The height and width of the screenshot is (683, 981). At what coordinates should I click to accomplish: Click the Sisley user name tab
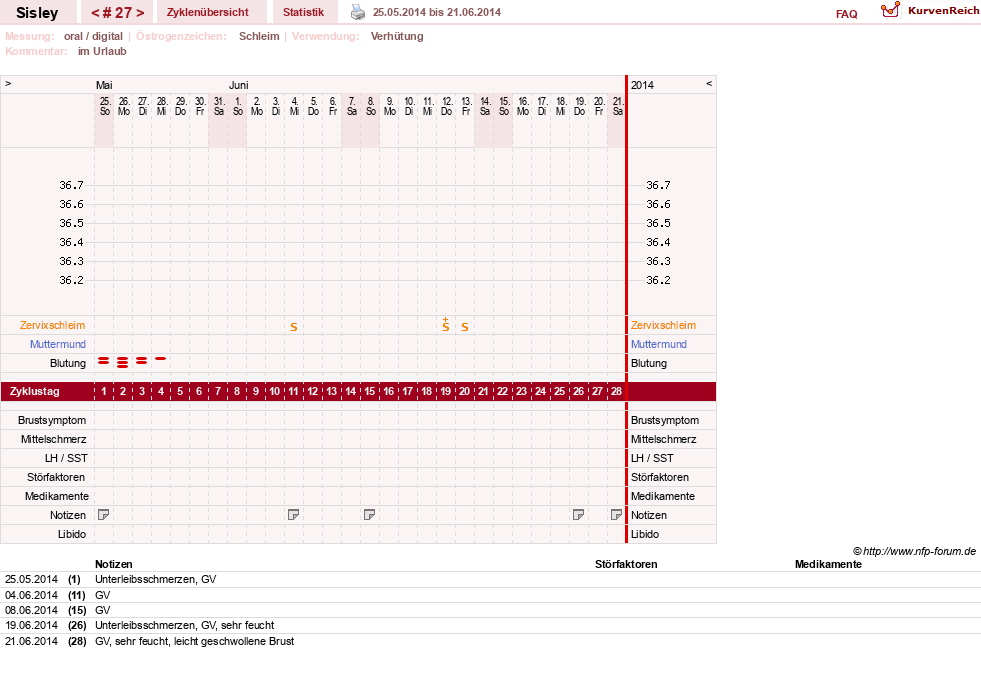tap(37, 13)
